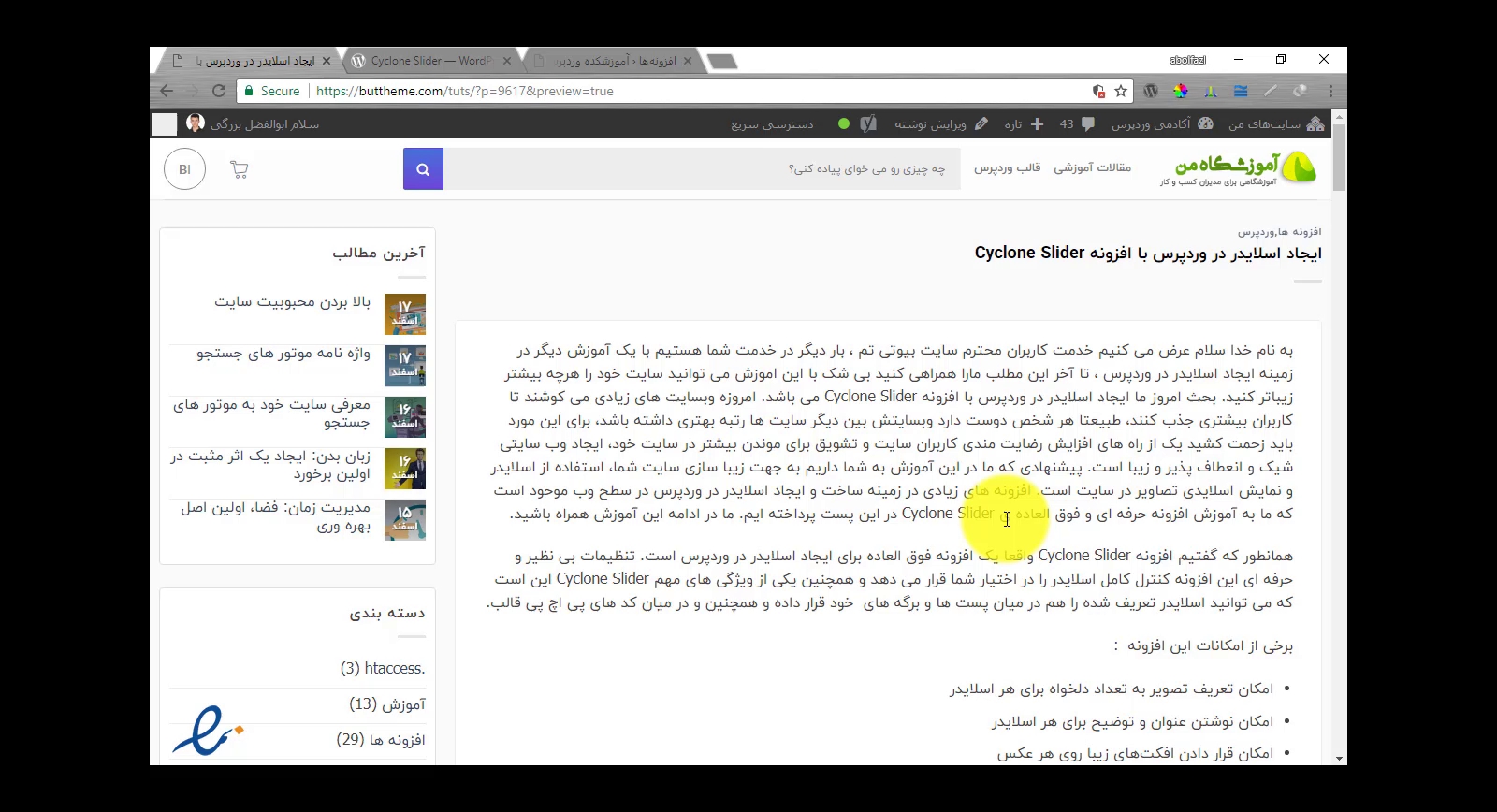
Task: Open Chrome's three-dot menu
Action: point(1330,91)
